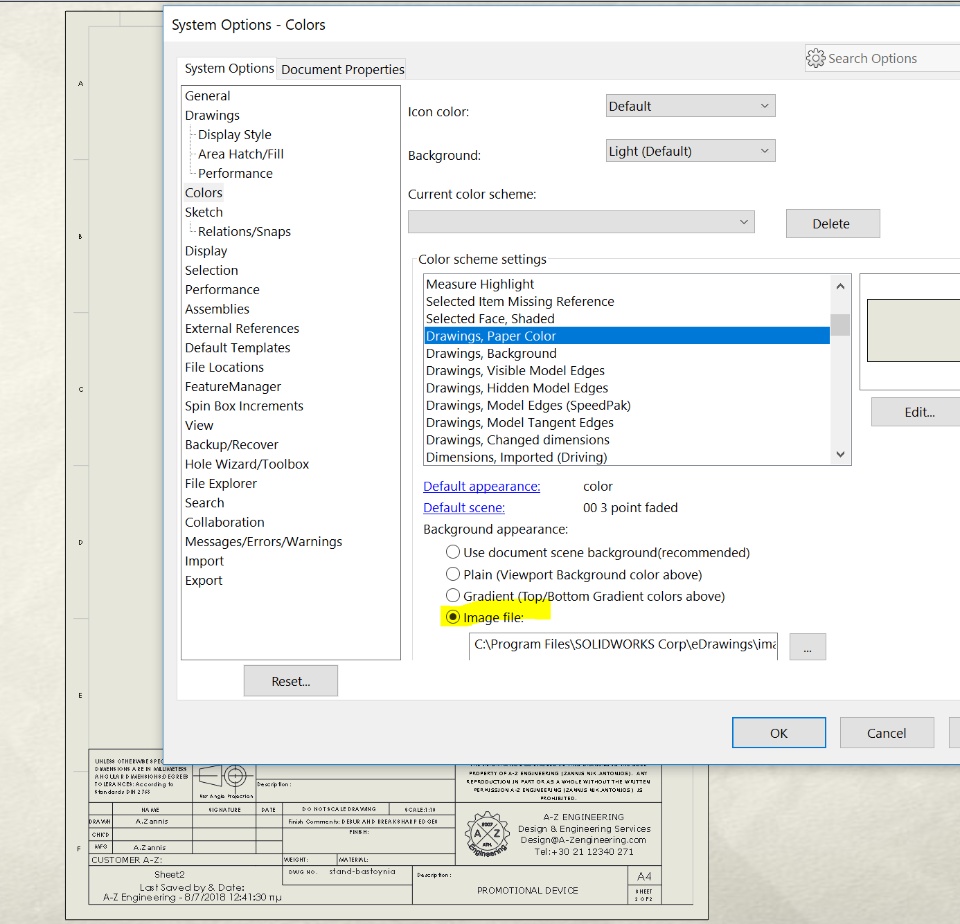Open Selection options category

click(x=211, y=270)
